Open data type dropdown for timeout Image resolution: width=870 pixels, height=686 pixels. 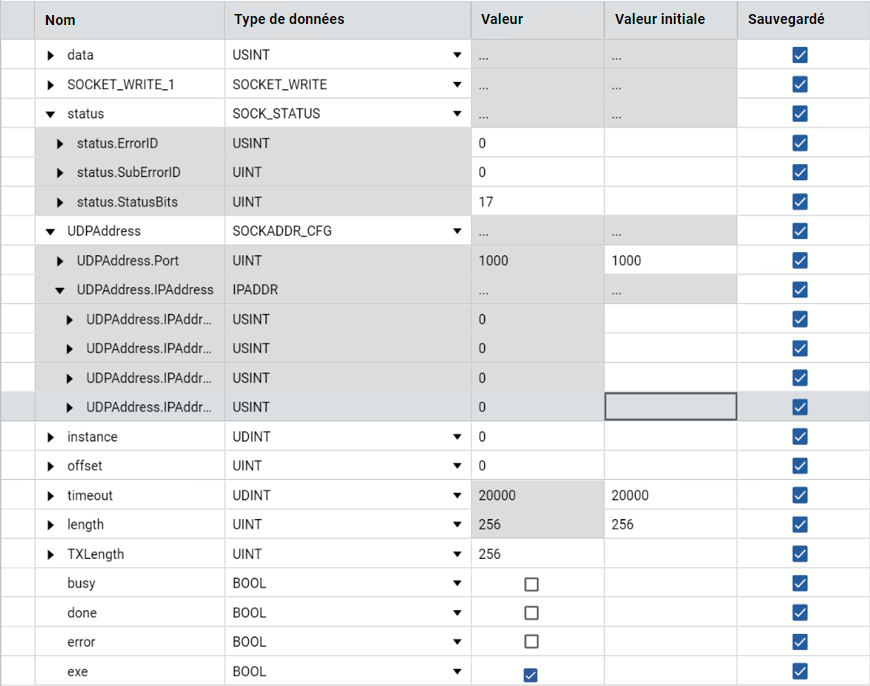pos(457,495)
